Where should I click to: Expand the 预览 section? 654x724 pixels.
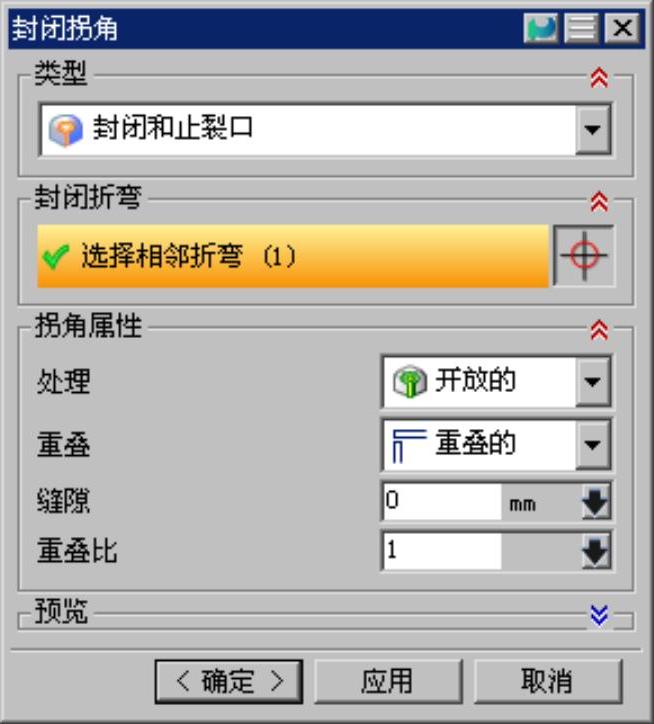point(600,615)
